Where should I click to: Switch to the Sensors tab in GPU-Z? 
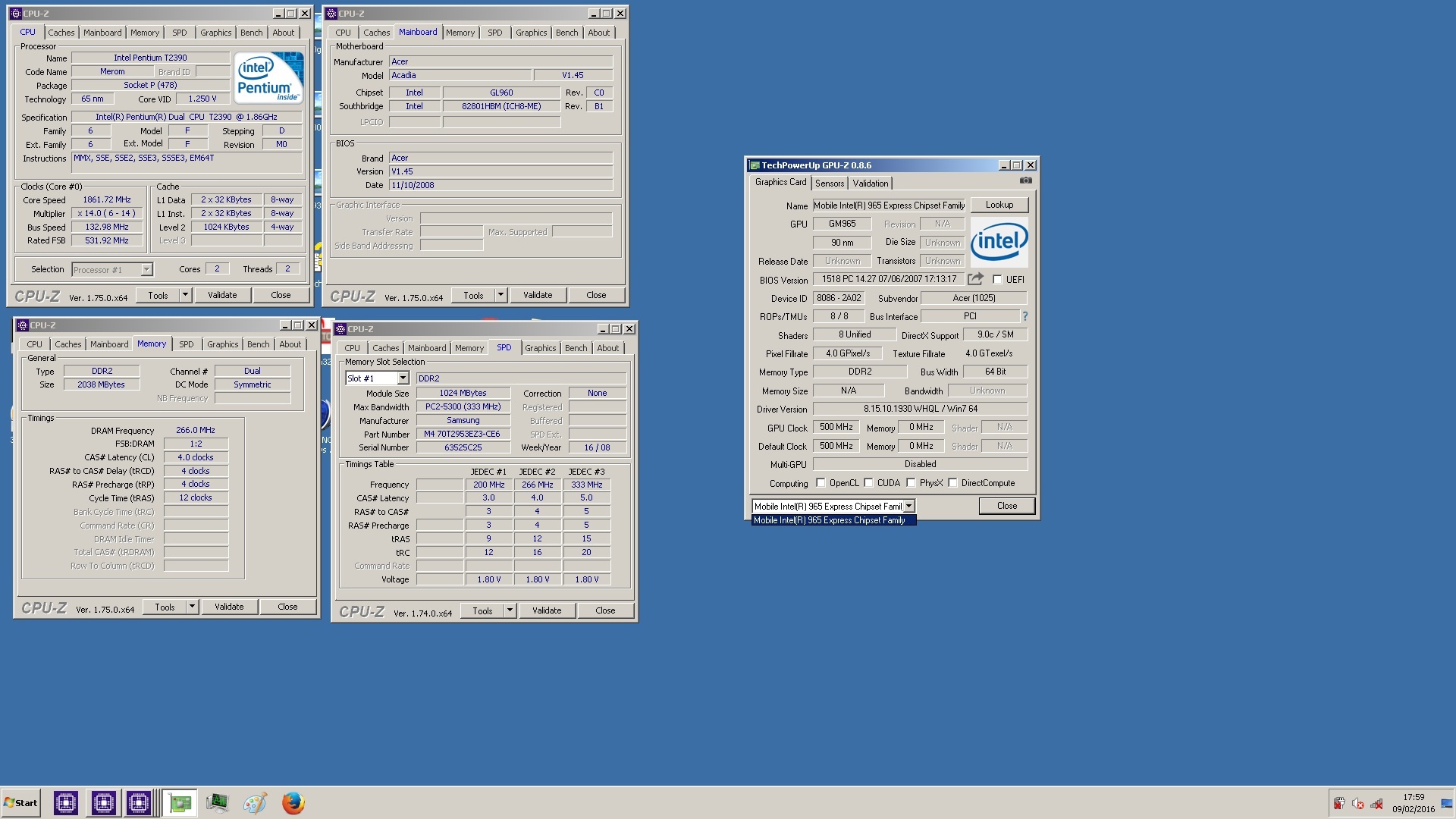point(829,184)
